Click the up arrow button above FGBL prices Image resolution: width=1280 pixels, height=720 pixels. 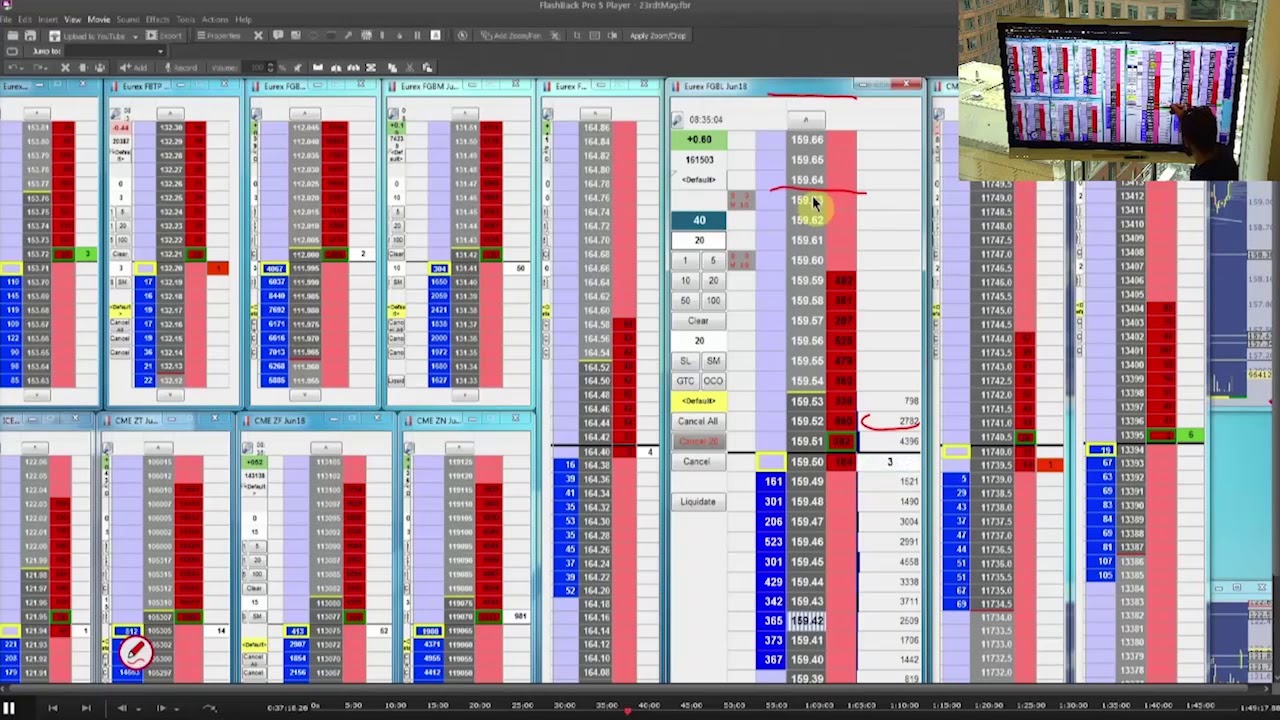806,120
